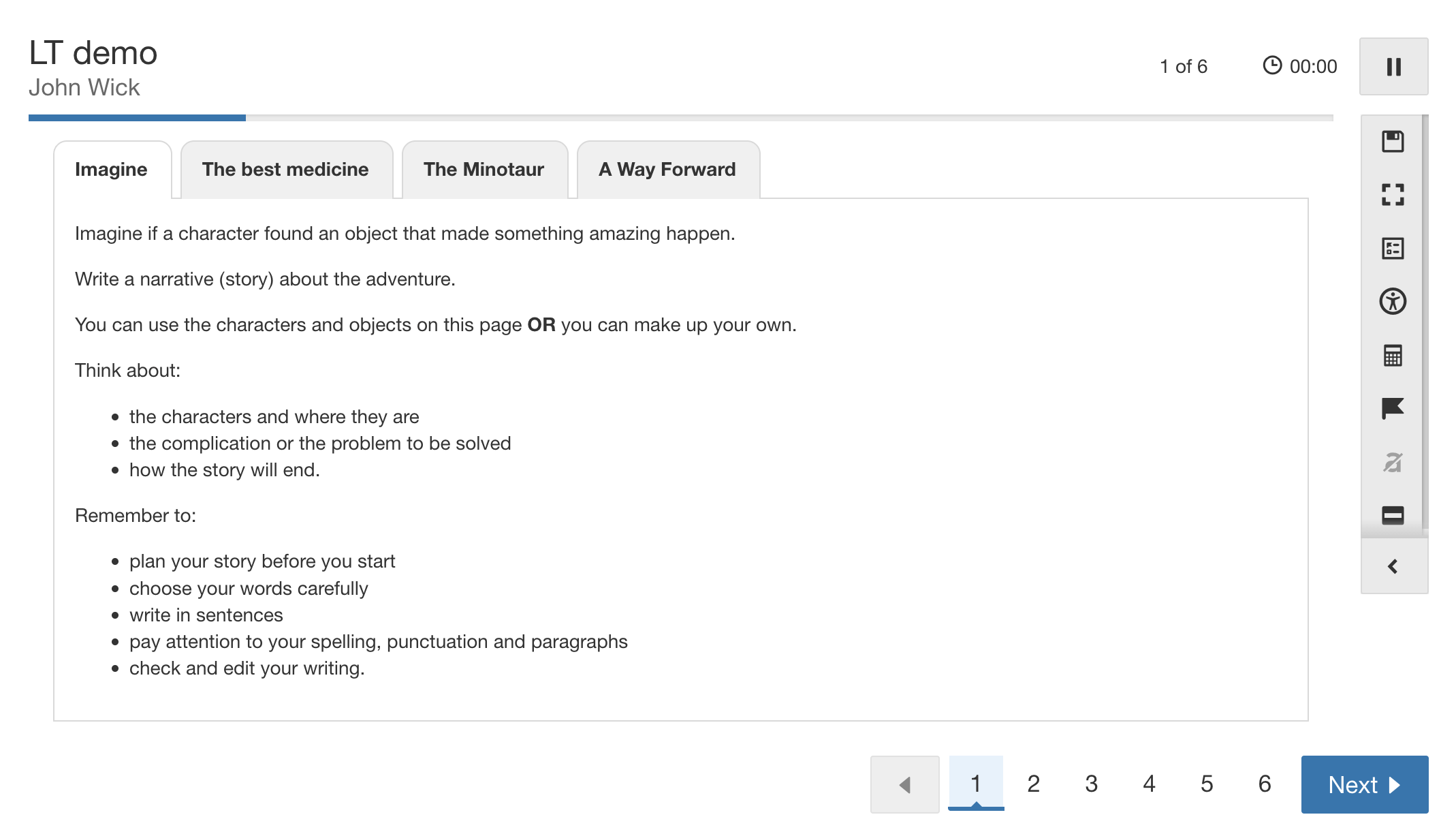Go to previous page arrow
The height and width of the screenshot is (834, 1456).
[904, 785]
